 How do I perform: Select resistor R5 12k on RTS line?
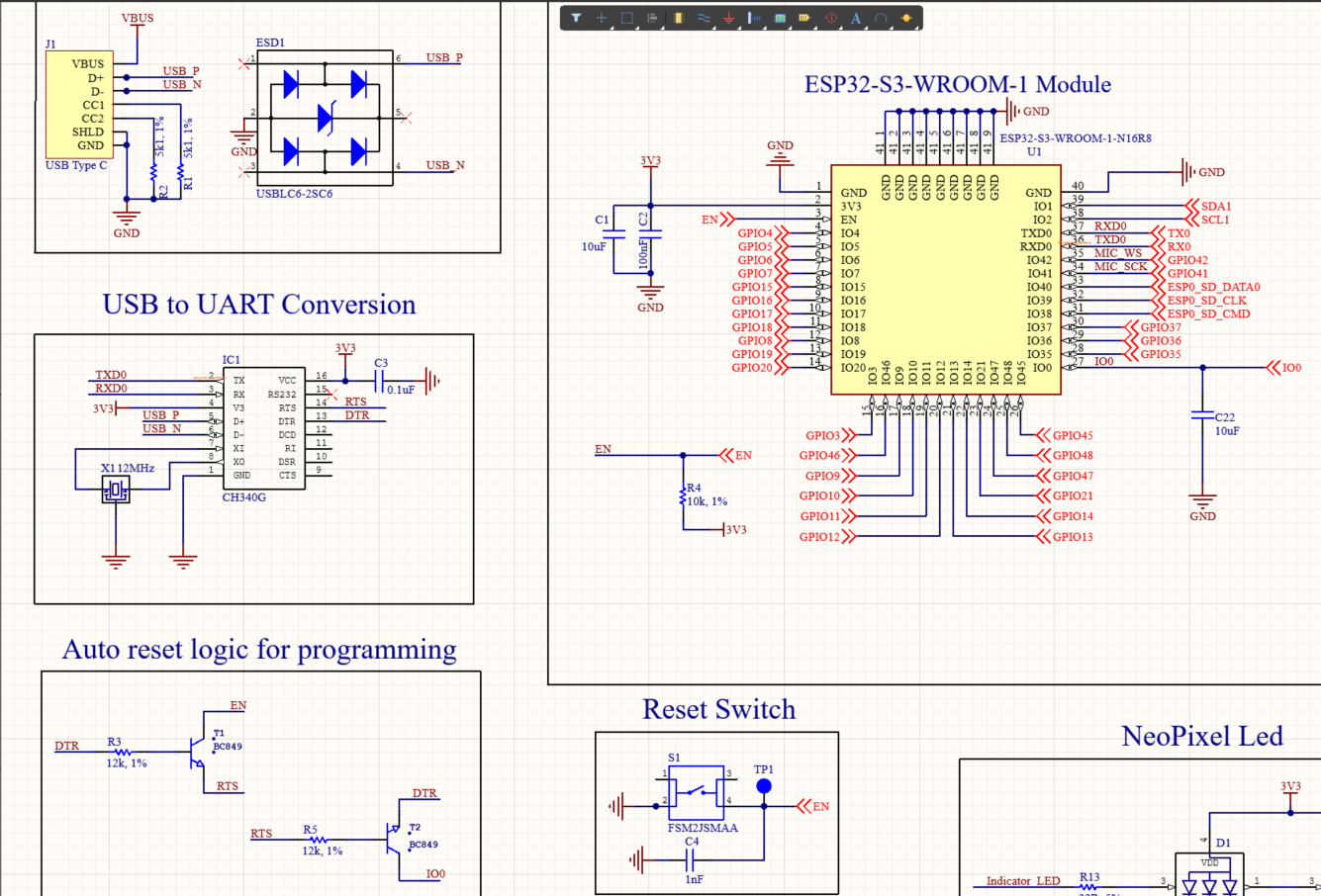click(x=318, y=841)
